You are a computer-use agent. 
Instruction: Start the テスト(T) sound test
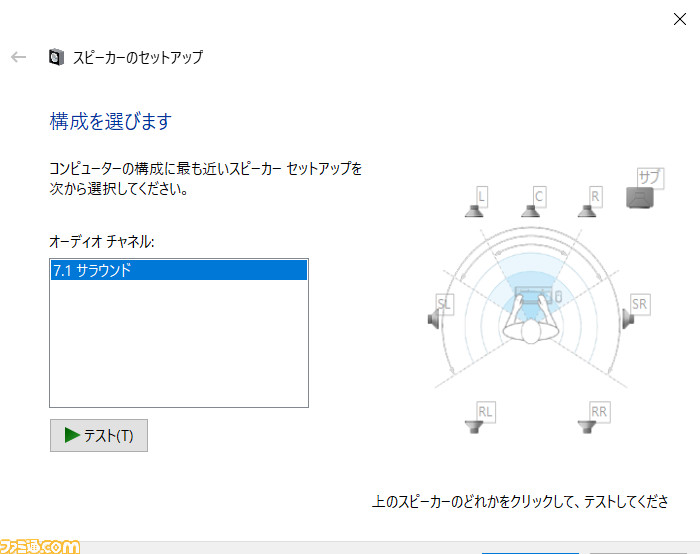tap(99, 435)
